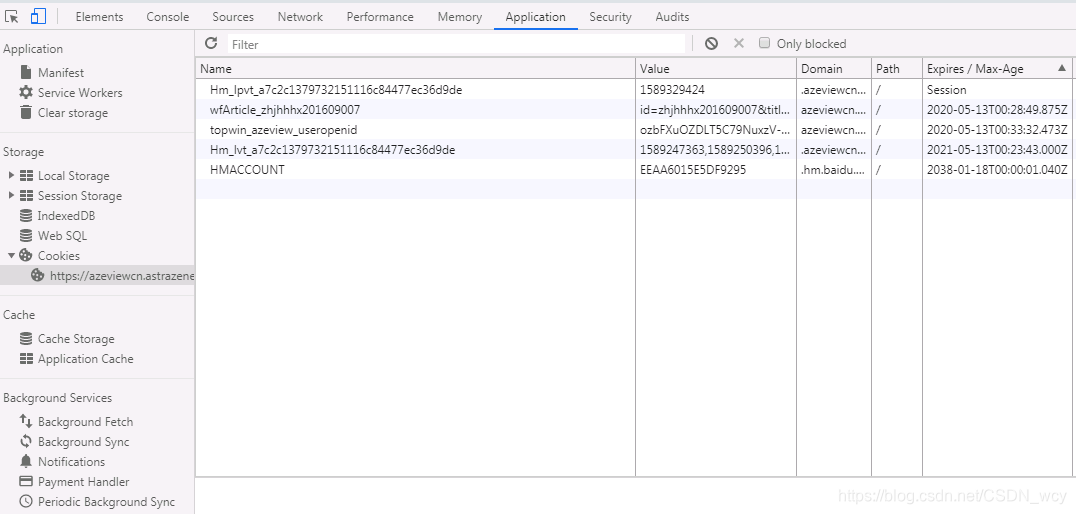This screenshot has height=514, width=1076.
Task: Activate the inspect element cursor icon
Action: [x=12, y=16]
